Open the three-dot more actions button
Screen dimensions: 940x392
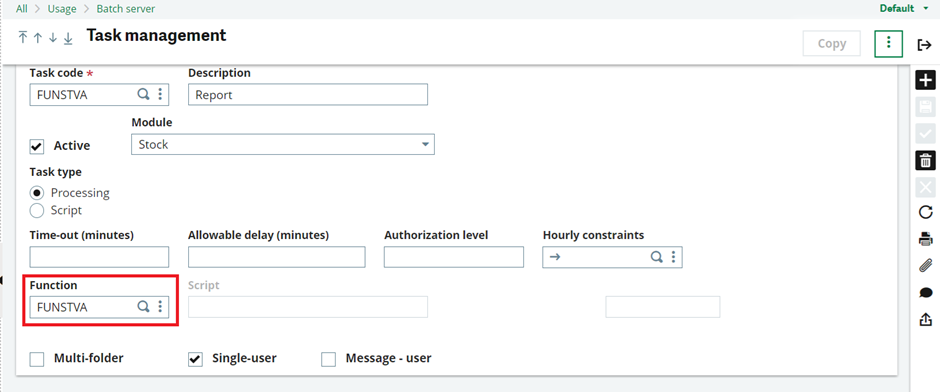pos(888,43)
